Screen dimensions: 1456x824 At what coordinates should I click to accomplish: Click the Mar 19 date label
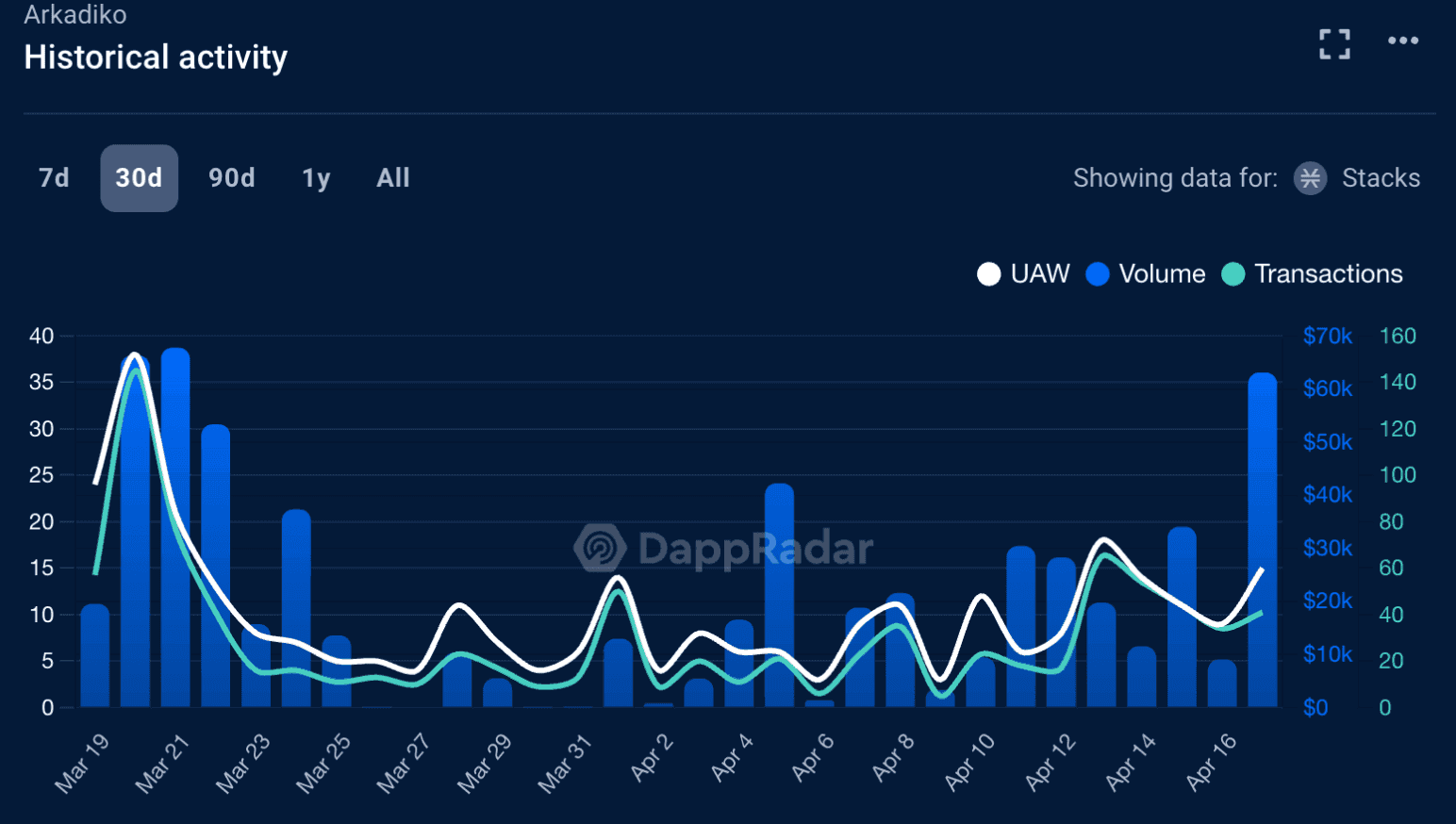[83, 763]
